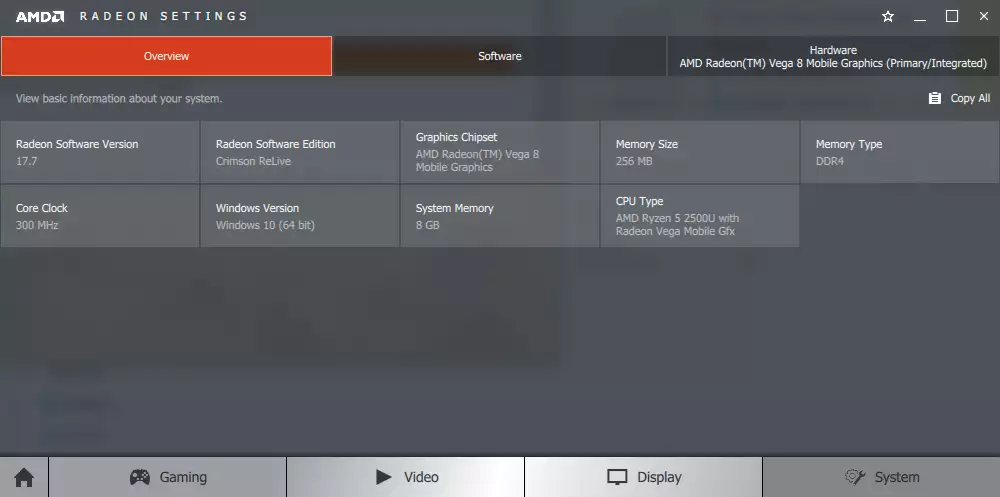
Task: Click the AMD logo in title bar
Action: (40, 17)
